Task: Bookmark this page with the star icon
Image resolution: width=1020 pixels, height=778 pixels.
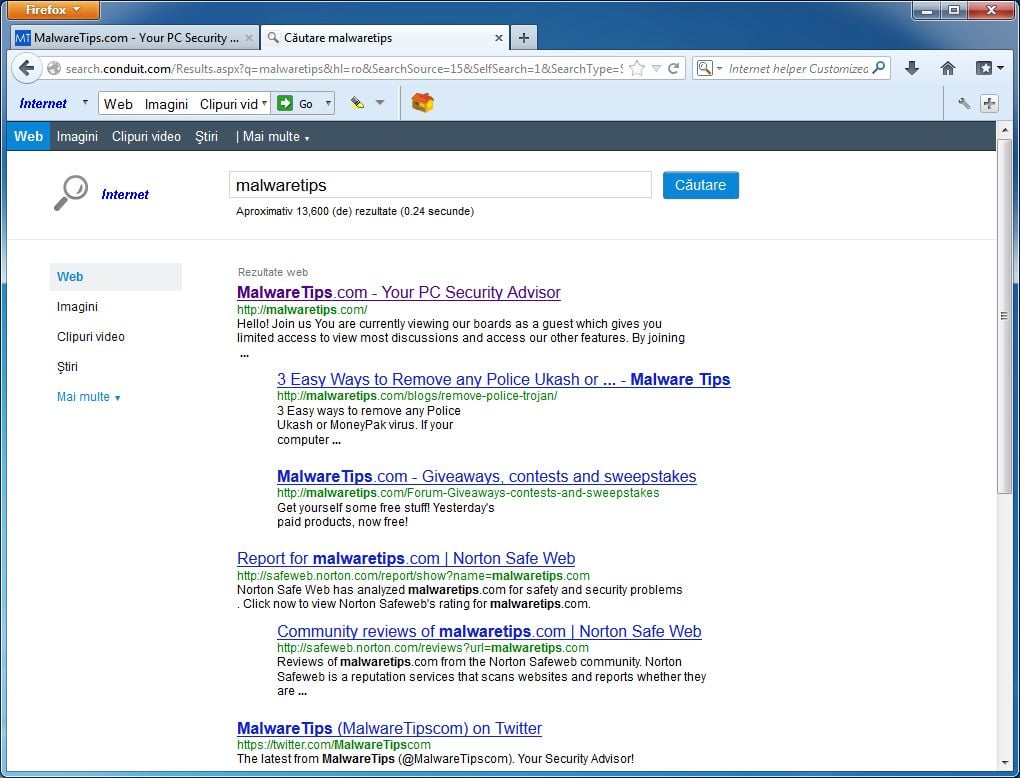Action: [638, 68]
